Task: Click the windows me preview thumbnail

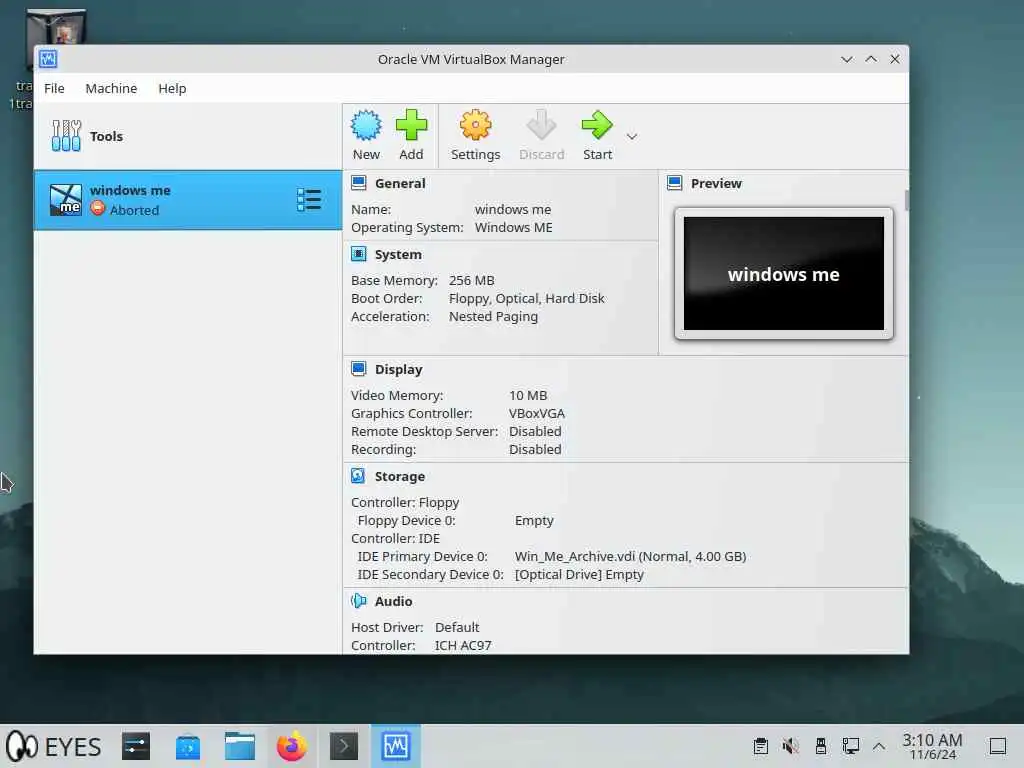Action: coord(784,274)
